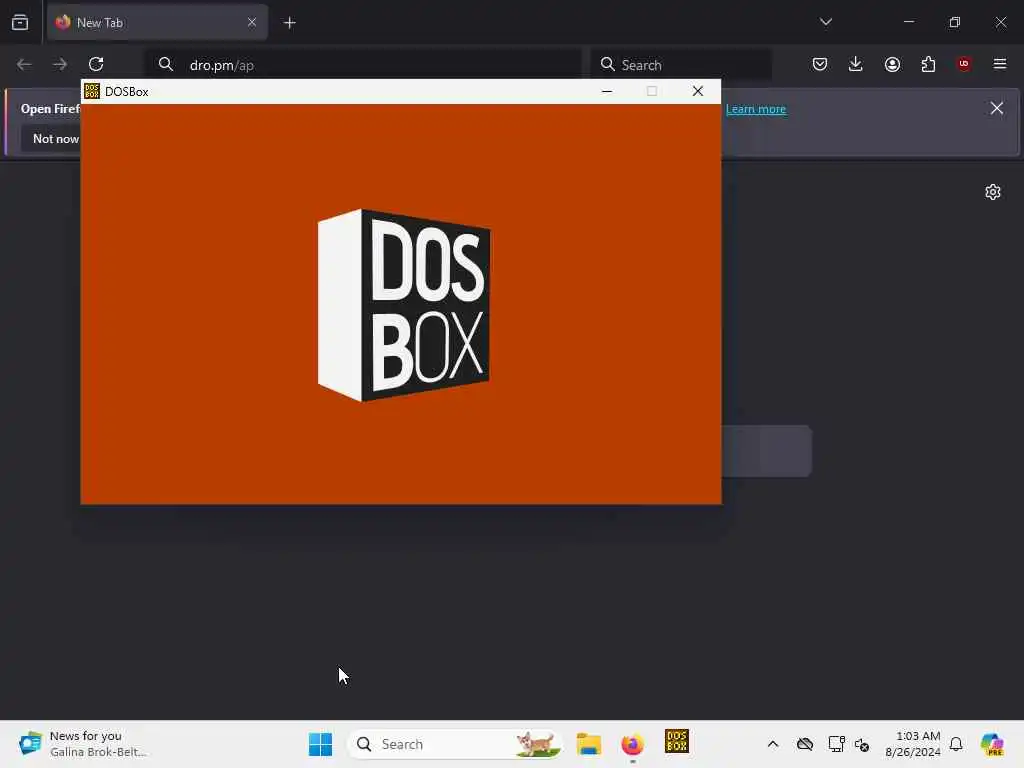
Task: Open the muted volume tray icon
Action: [862, 744]
